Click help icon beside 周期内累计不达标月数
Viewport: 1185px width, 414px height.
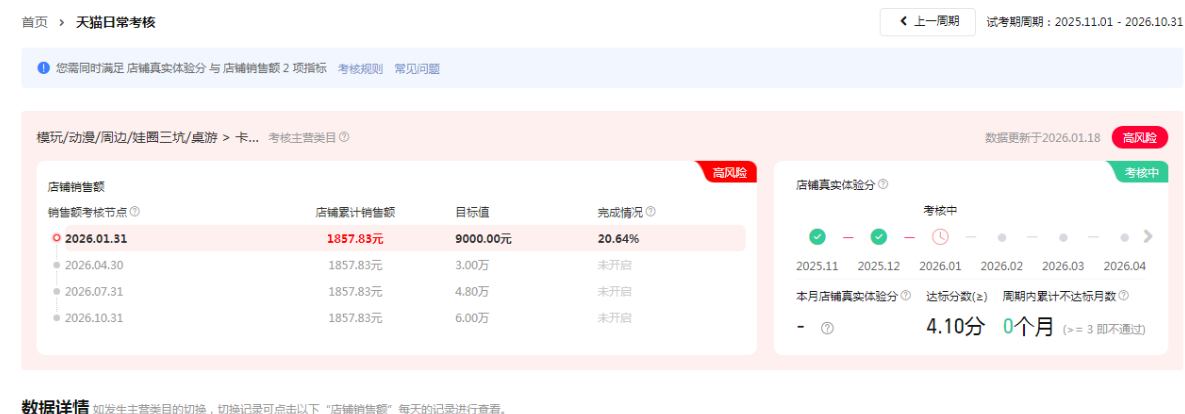1123,295
